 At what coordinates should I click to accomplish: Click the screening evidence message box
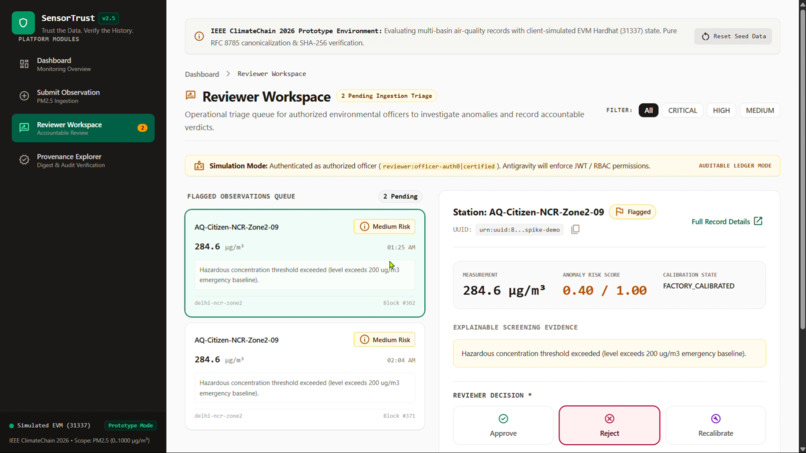point(609,354)
